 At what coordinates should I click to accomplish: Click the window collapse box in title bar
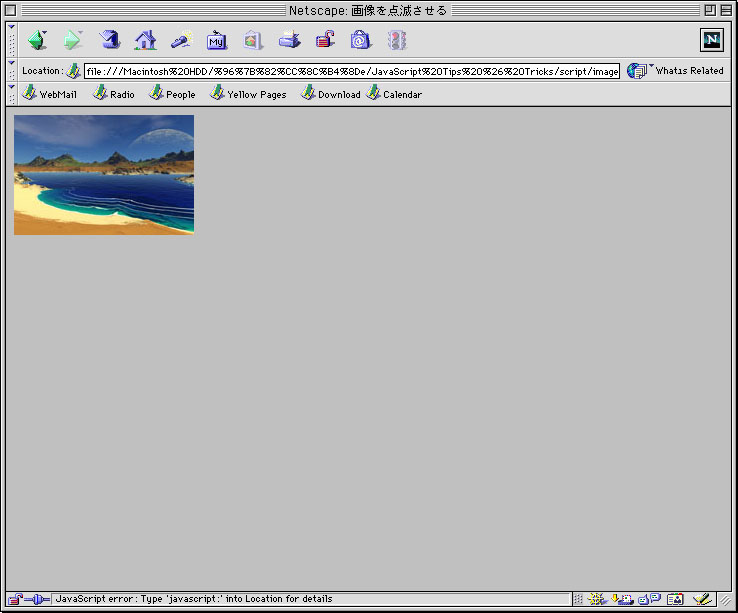point(726,10)
